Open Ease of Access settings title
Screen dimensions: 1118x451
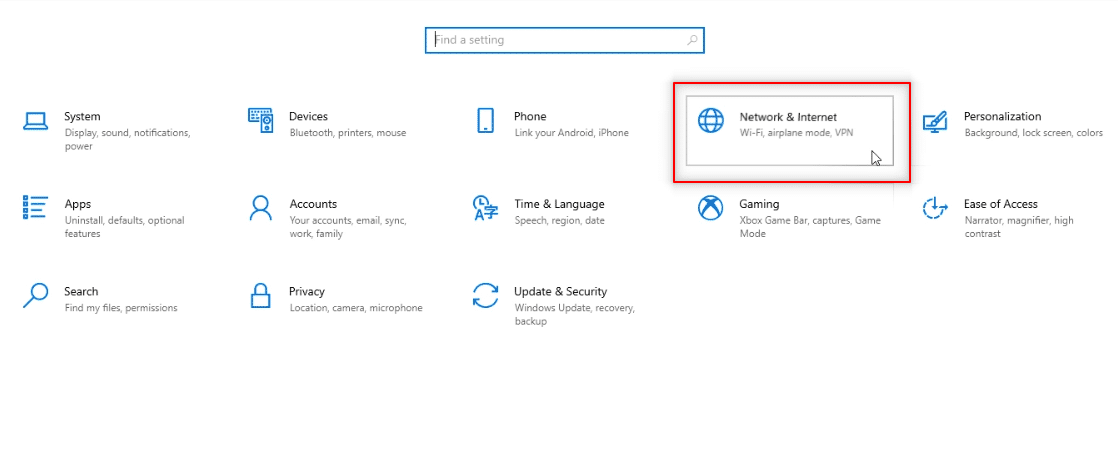coord(1000,204)
